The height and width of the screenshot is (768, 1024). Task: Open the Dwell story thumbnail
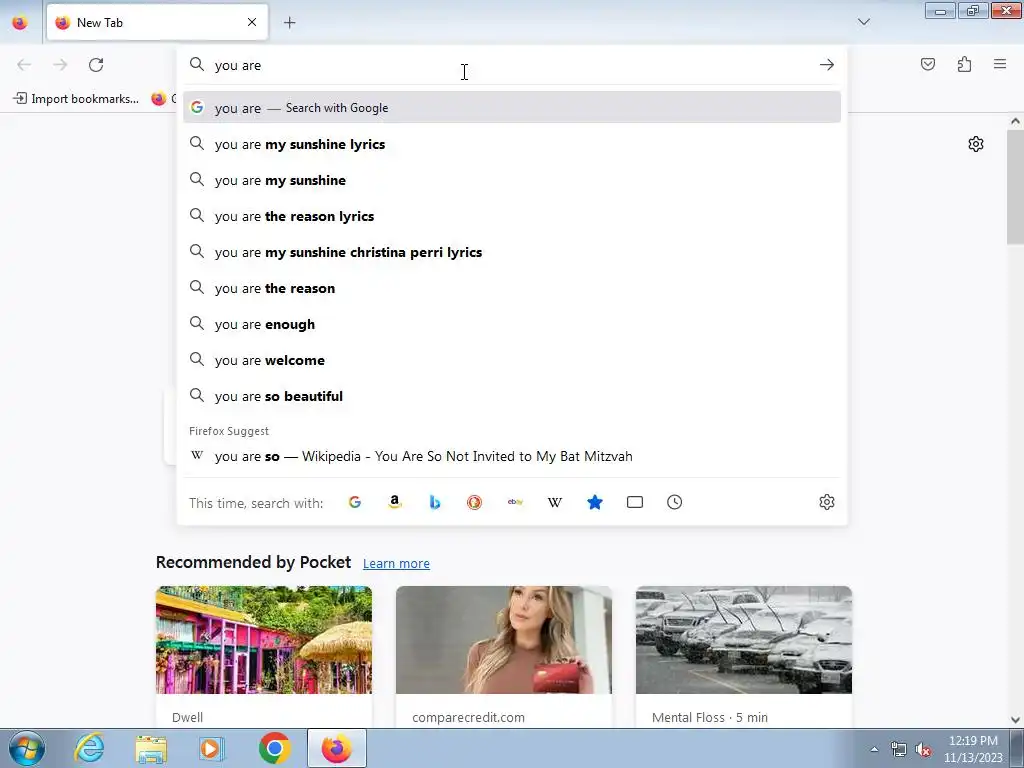pos(264,640)
